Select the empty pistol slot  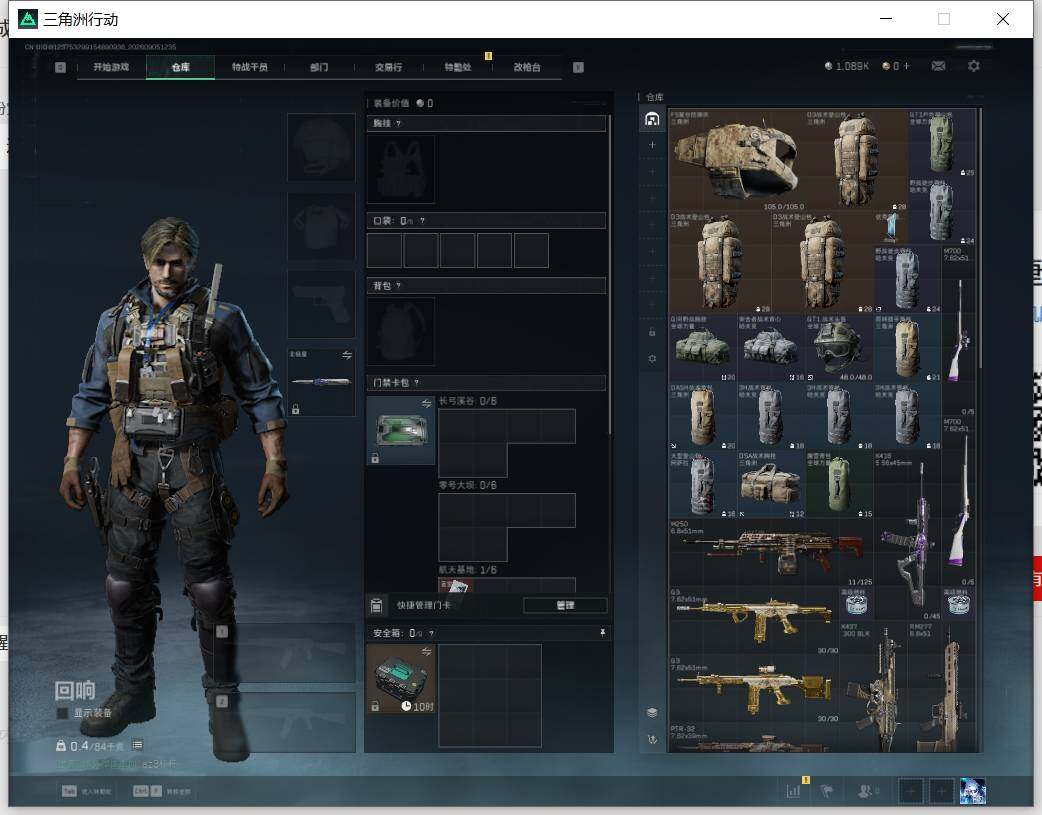click(x=321, y=304)
